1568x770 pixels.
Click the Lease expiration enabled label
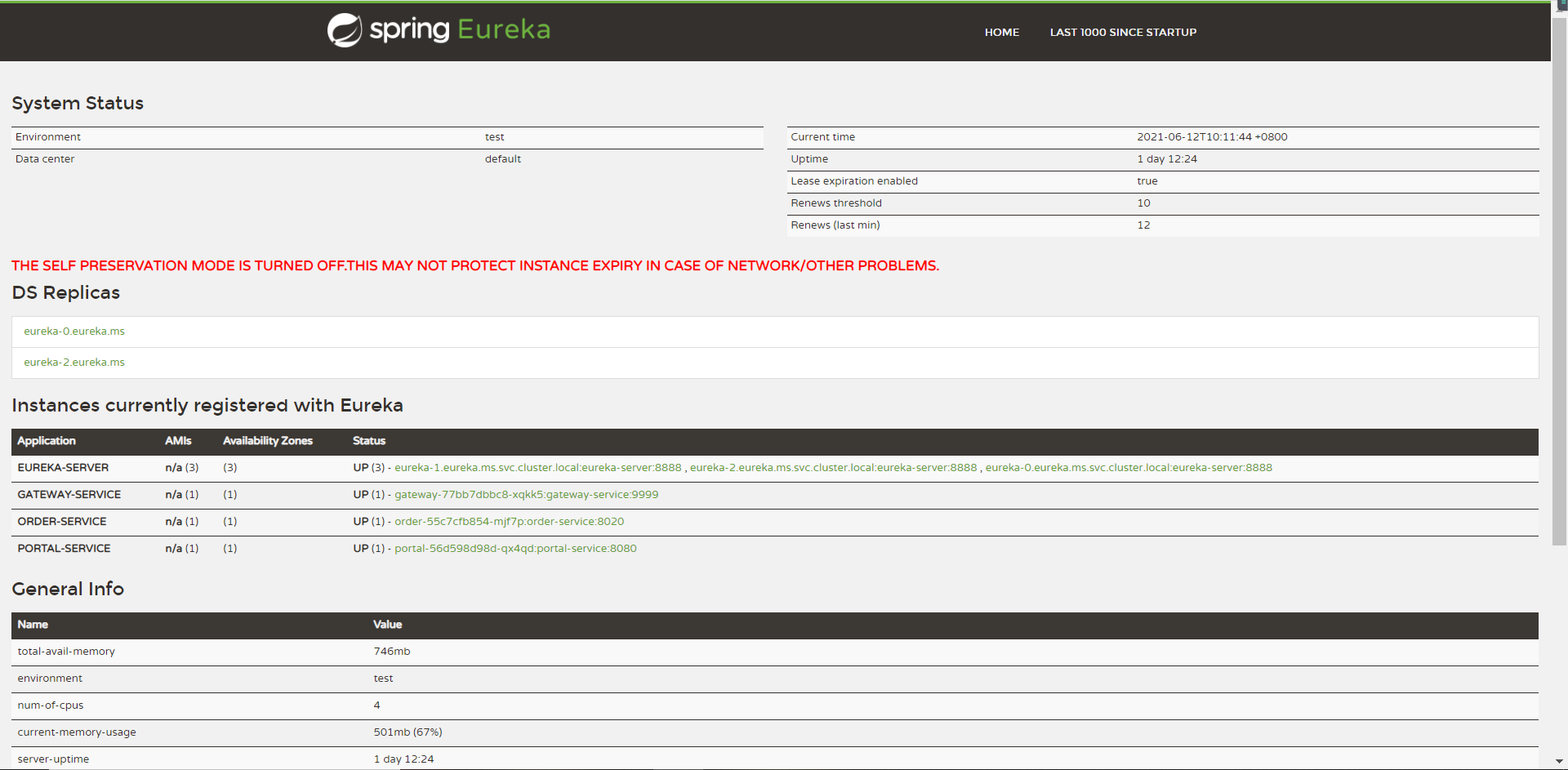[x=854, y=181]
